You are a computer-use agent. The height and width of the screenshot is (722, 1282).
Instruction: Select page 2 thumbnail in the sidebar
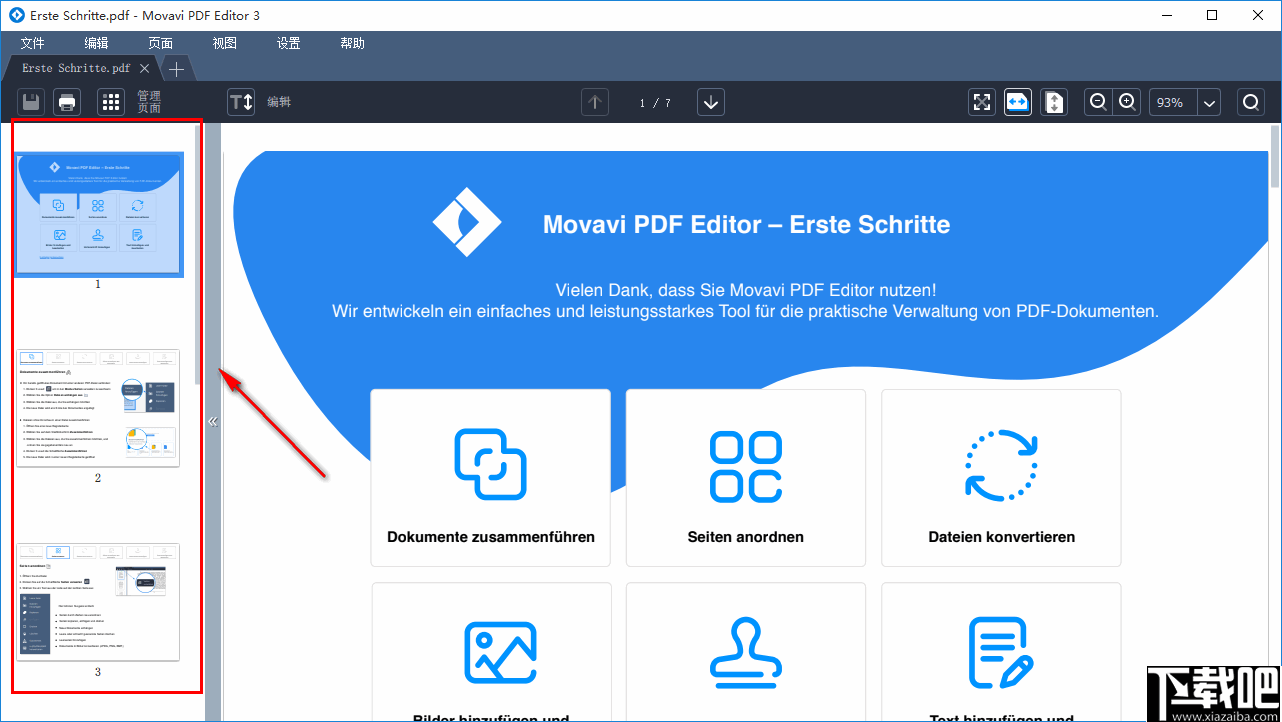[97, 406]
